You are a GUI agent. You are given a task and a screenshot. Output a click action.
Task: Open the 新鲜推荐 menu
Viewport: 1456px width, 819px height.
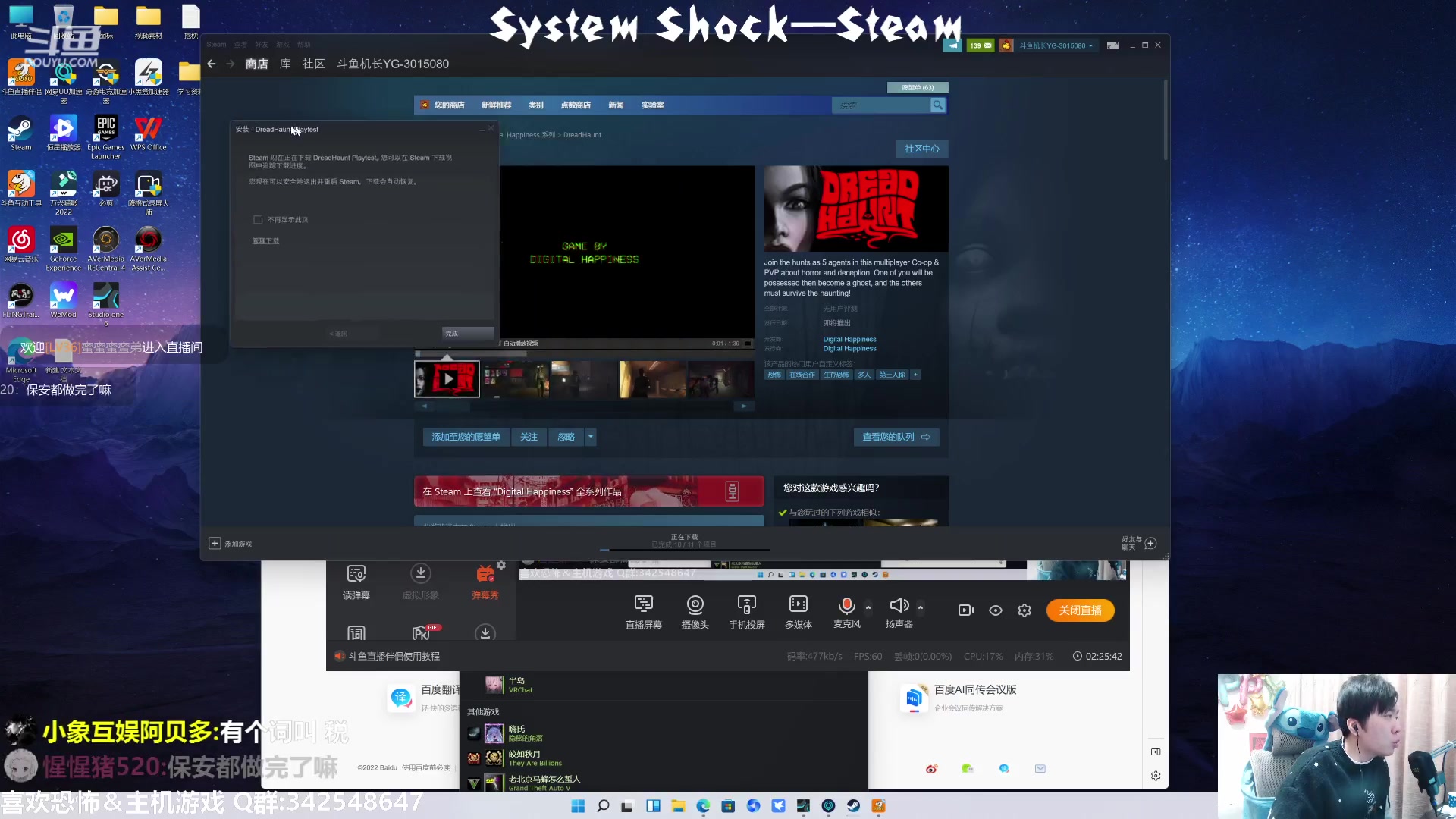[x=496, y=105]
